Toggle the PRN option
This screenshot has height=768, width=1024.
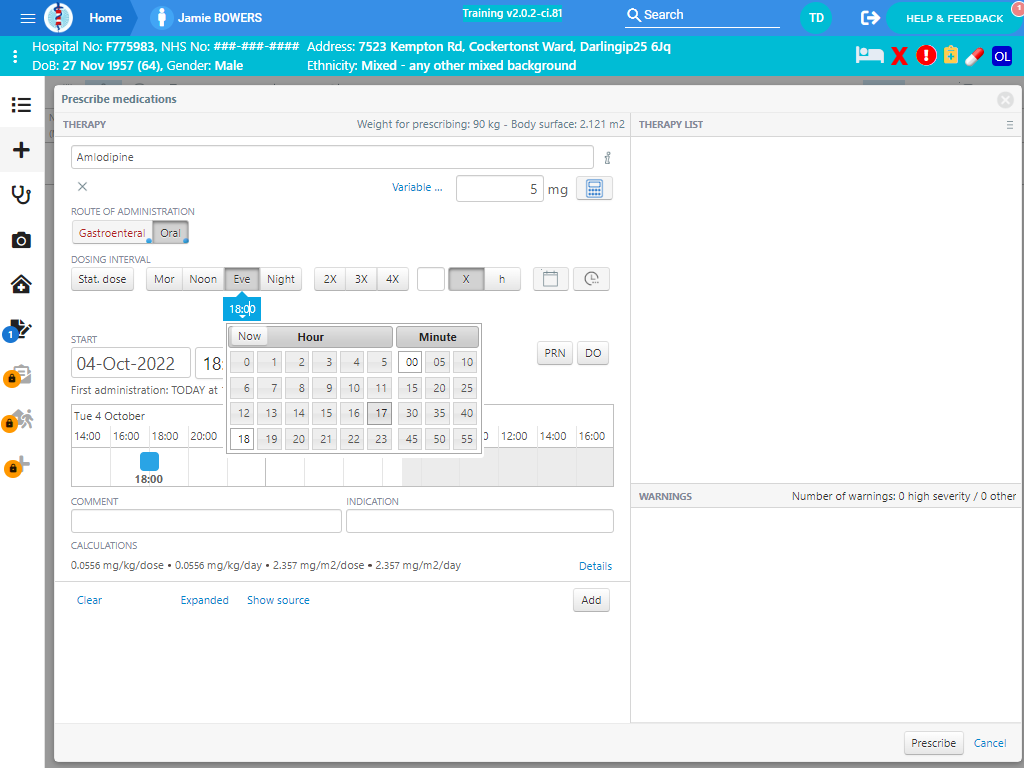coord(555,353)
